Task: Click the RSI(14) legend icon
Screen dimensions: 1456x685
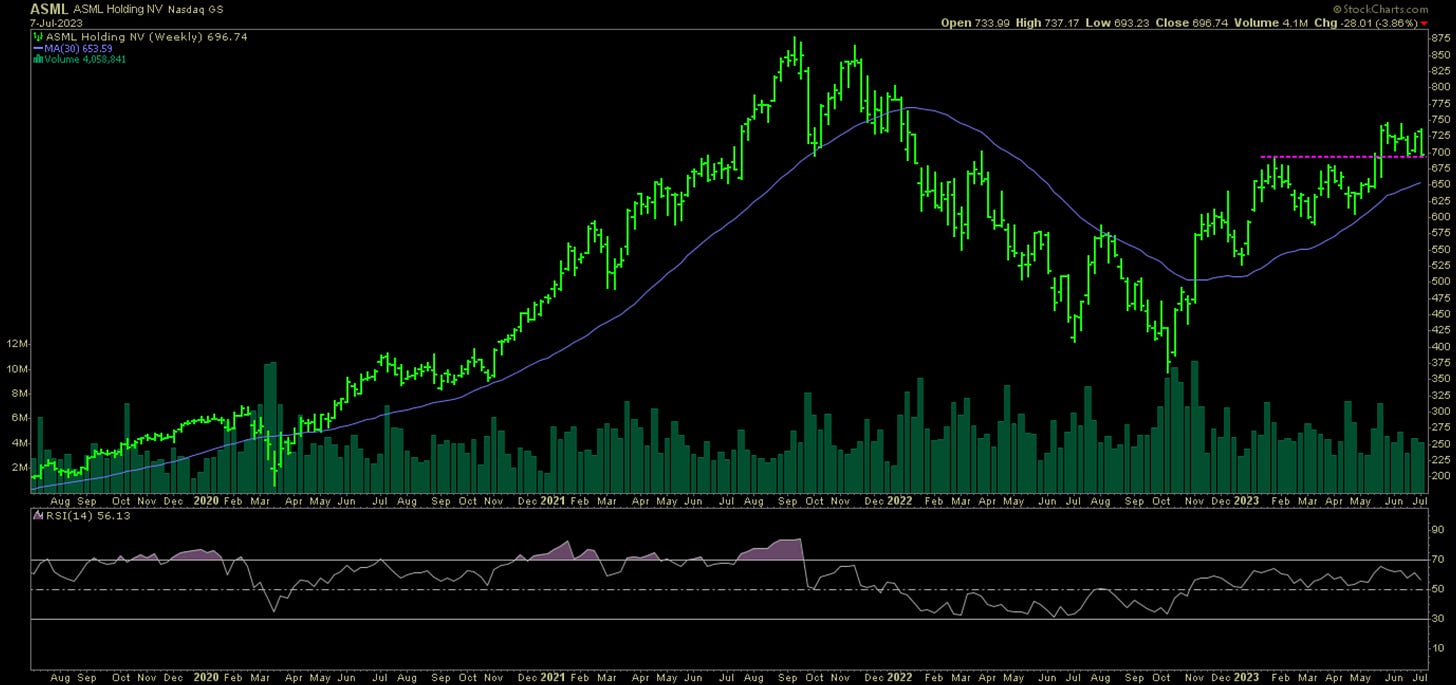Action: (x=37, y=516)
